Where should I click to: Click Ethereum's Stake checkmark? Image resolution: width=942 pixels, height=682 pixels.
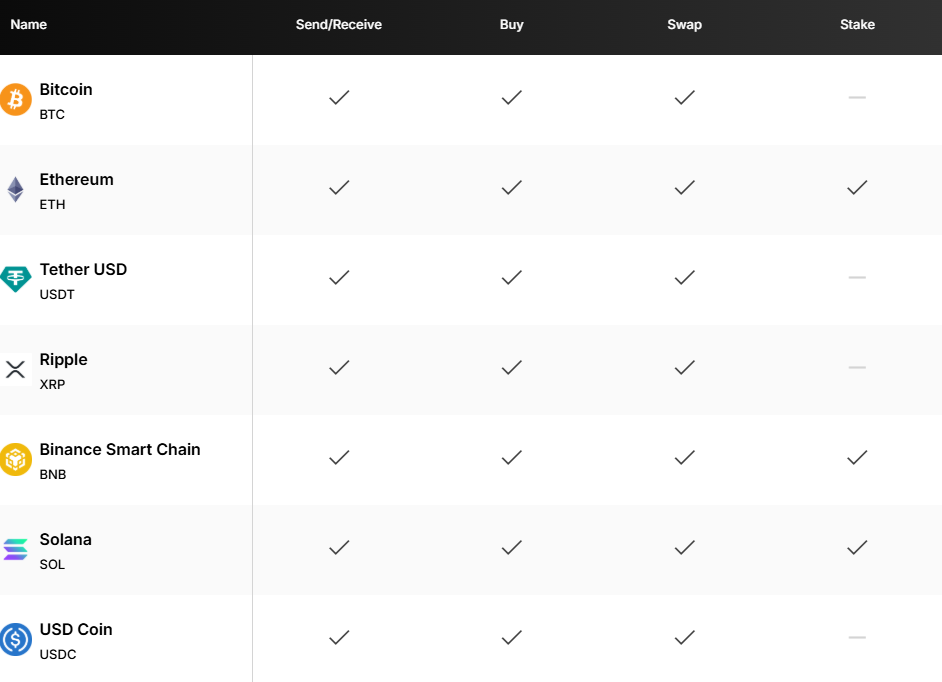pos(857,187)
